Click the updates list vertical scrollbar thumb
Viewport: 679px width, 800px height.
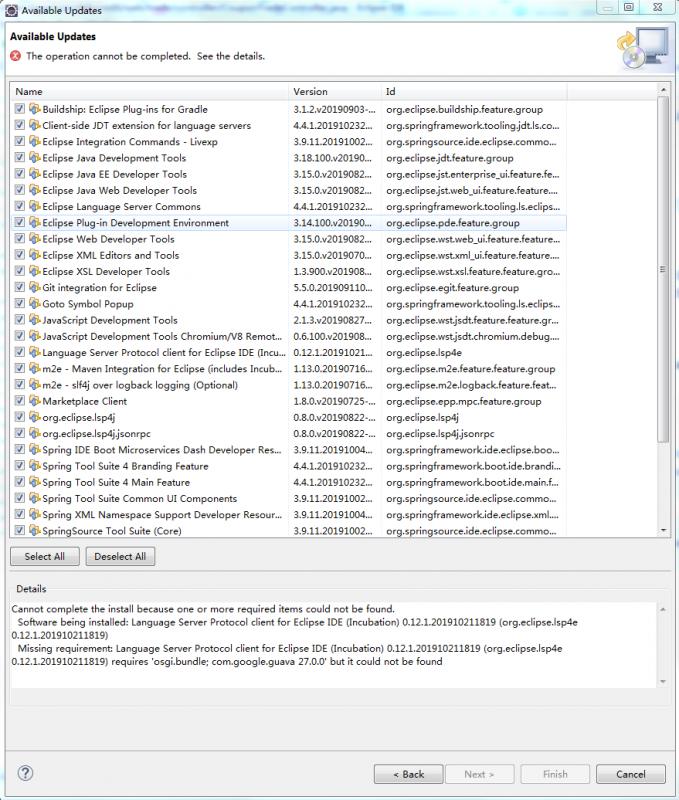tap(663, 269)
